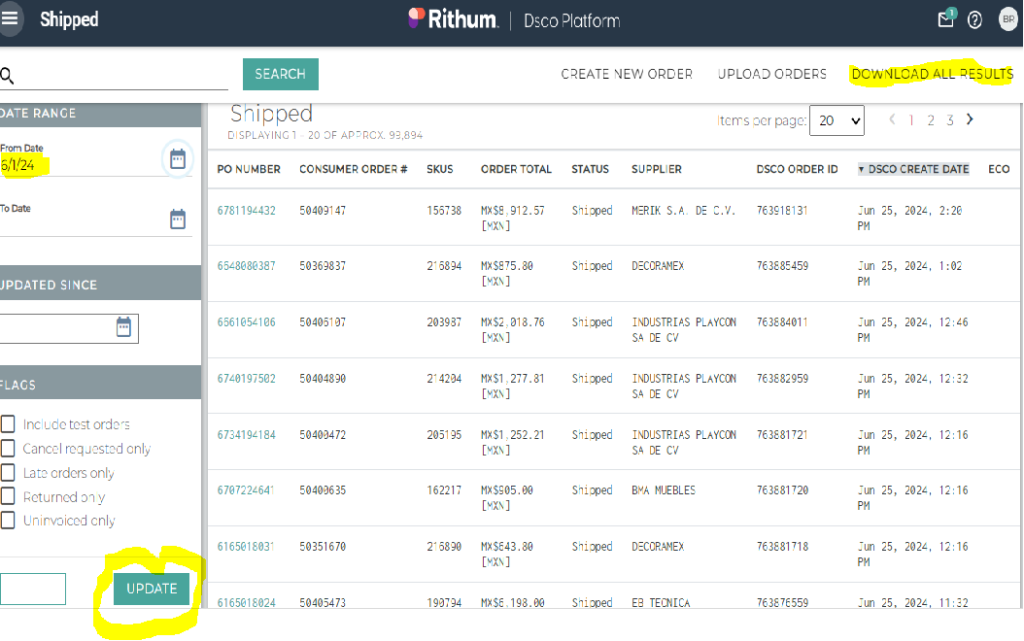Go to the next results page arrow
Screen dimensions: 1024x641
970,119
